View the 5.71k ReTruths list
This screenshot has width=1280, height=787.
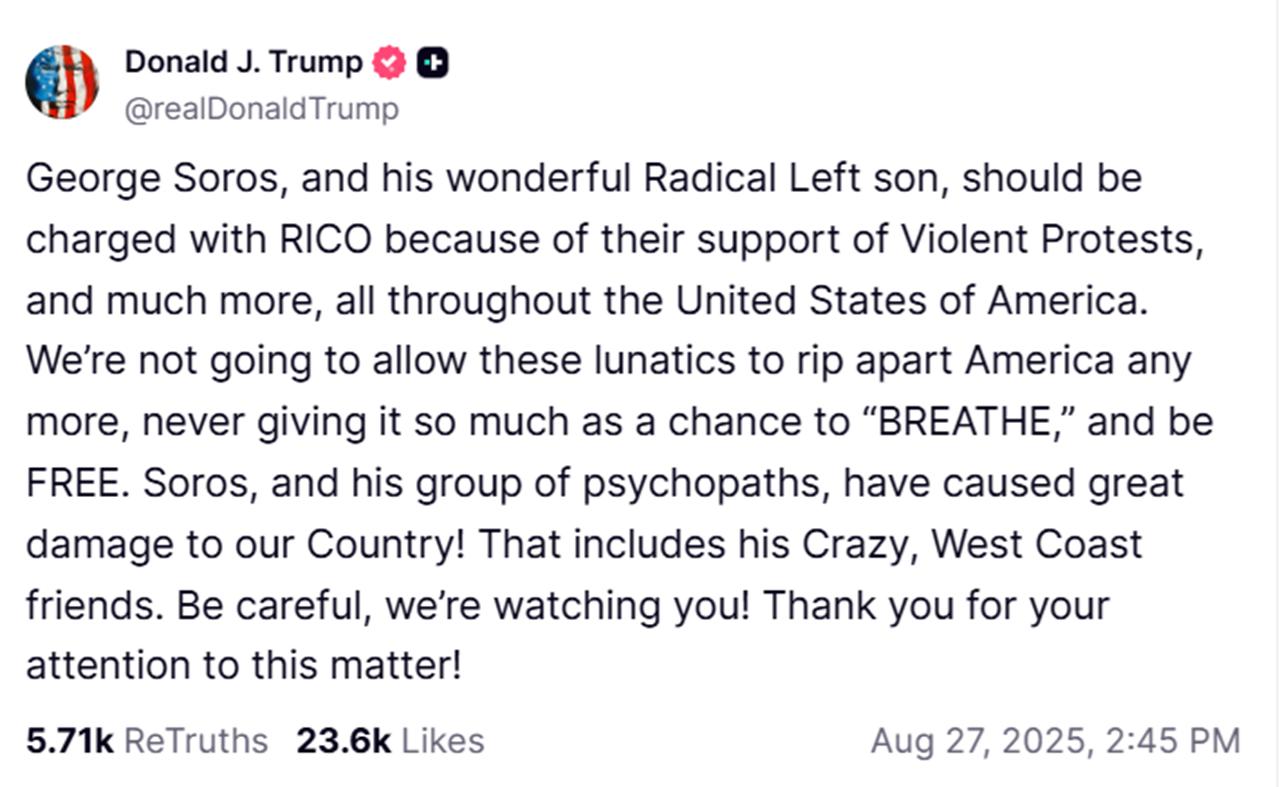tap(147, 741)
